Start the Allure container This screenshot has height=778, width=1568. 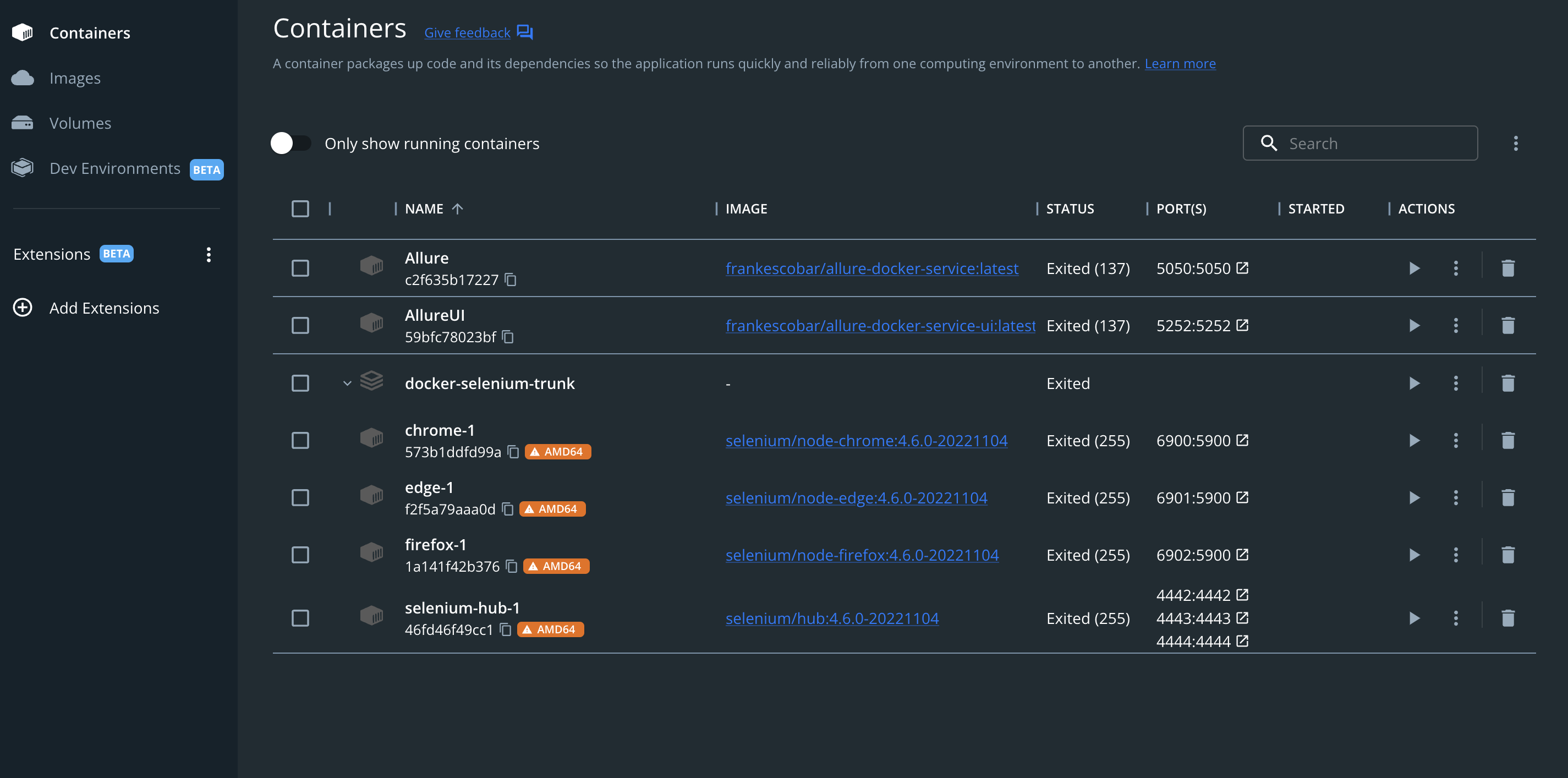click(x=1414, y=269)
